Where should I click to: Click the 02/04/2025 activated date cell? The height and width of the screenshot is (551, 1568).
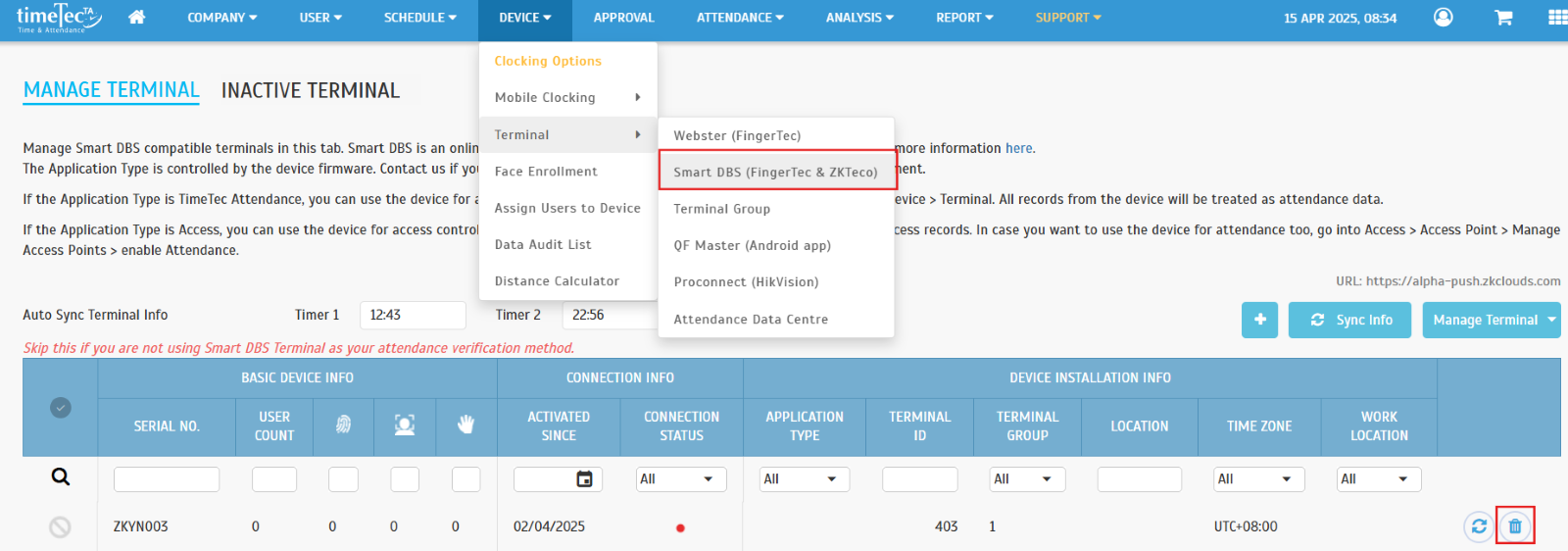(x=549, y=526)
